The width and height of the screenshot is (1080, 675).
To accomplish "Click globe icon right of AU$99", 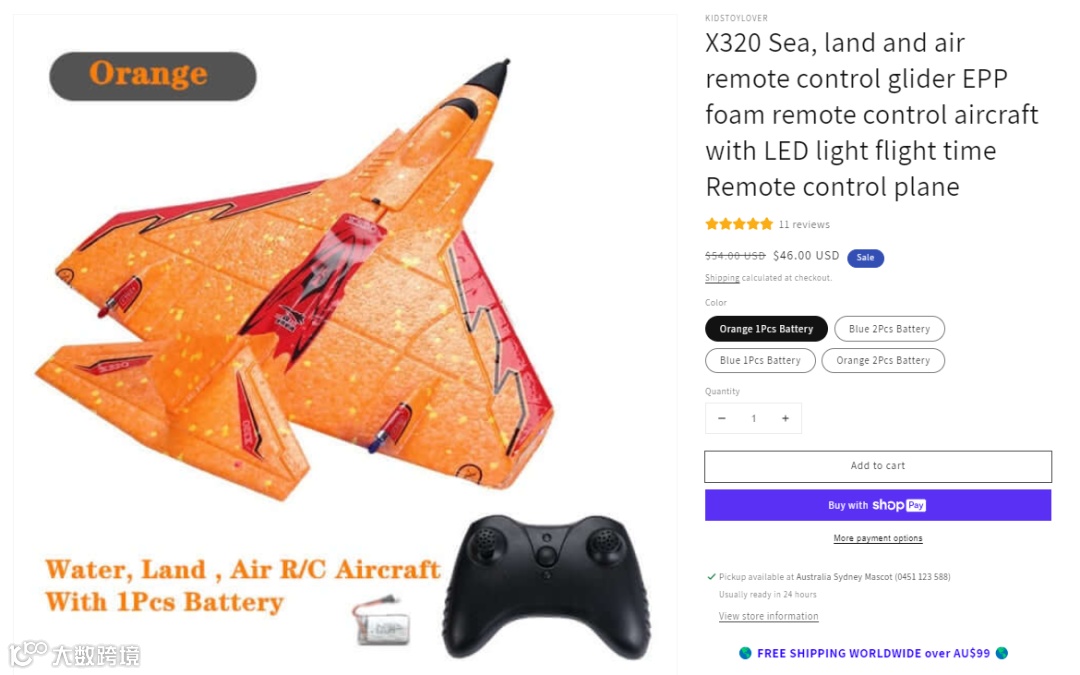I will pyautogui.click(x=1002, y=653).
